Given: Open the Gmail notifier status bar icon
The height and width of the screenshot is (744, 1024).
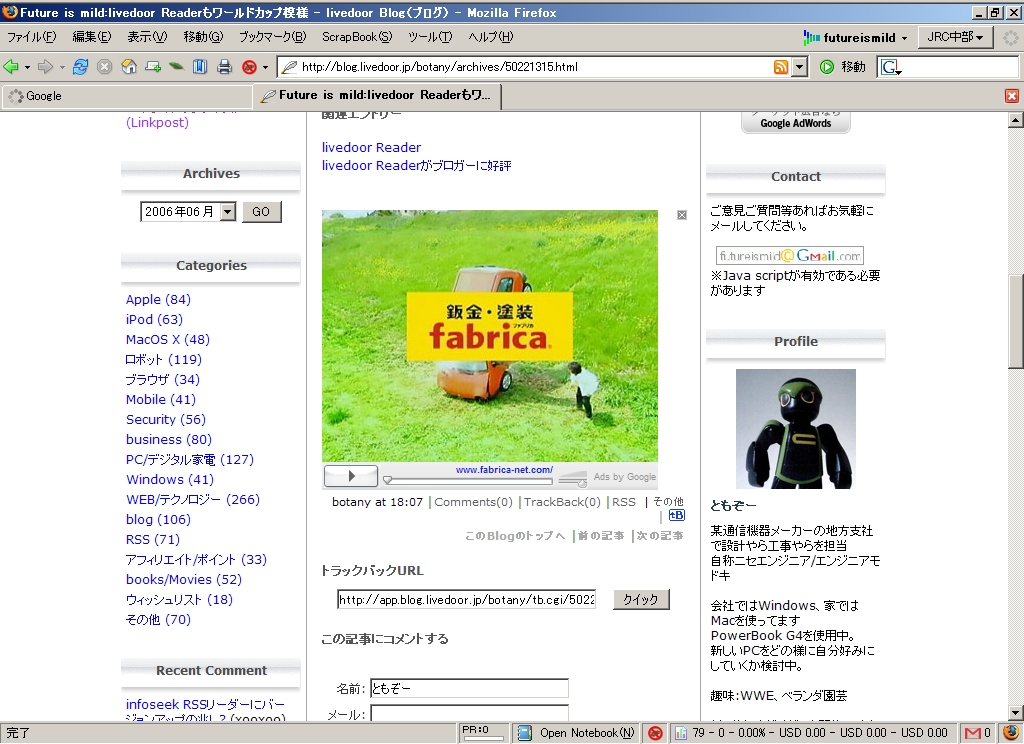Looking at the screenshot, I should click(972, 733).
